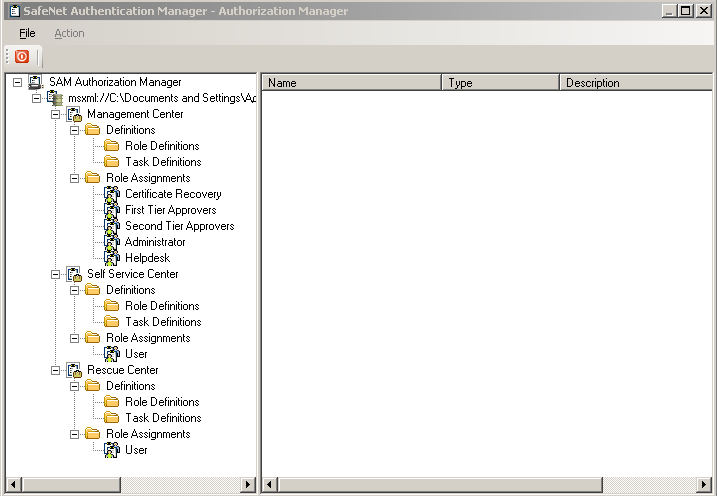The image size is (717, 496).
Task: Click the First Tier Approvers role icon
Action: click(112, 210)
